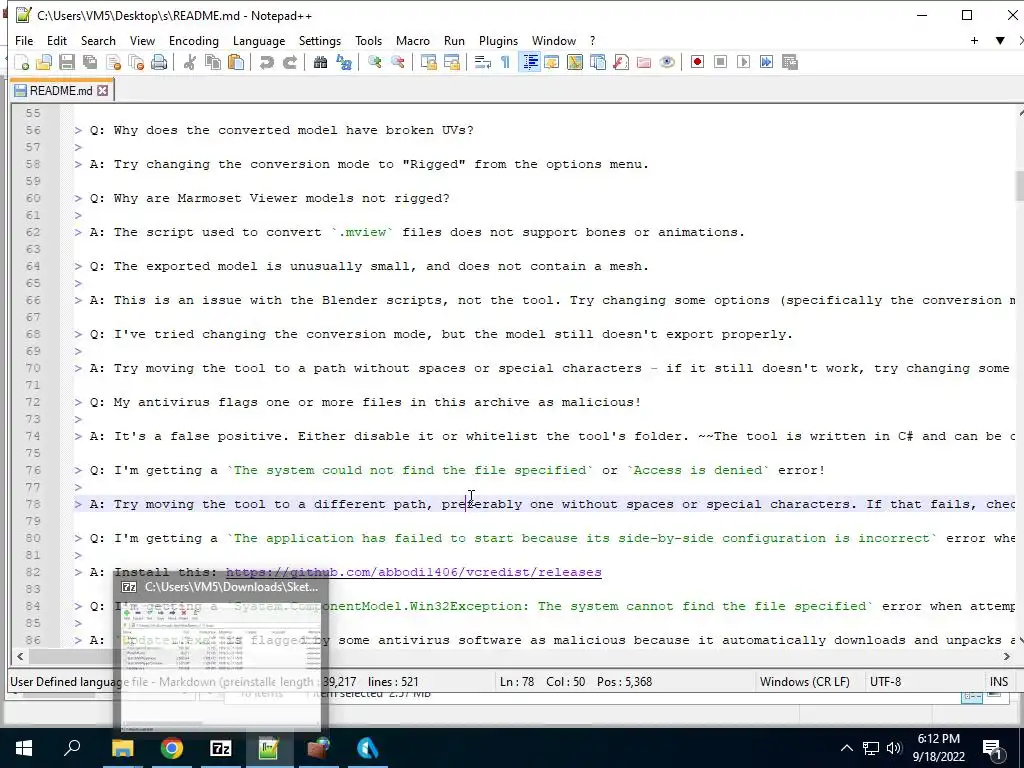Image resolution: width=1024 pixels, height=768 pixels.
Task: Click the INS insert mode indicator
Action: pos(999,682)
